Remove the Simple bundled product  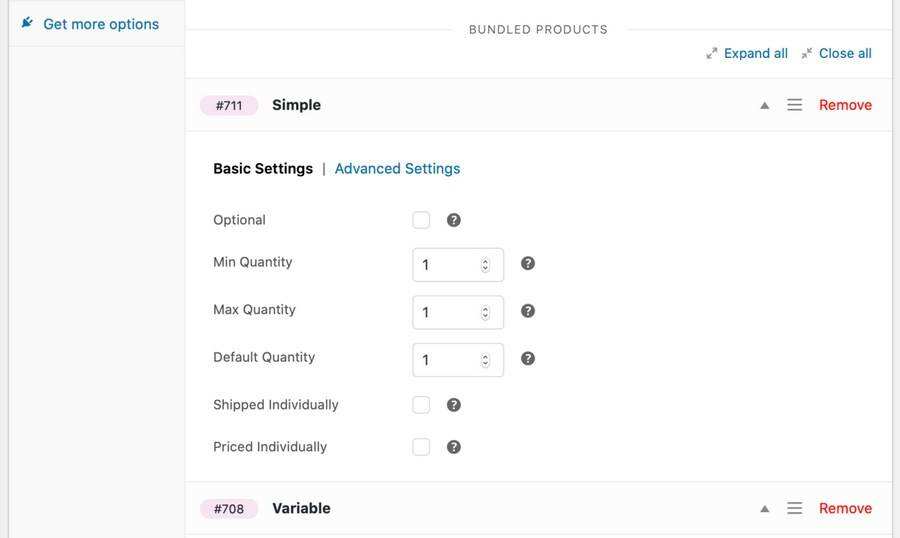[845, 105]
